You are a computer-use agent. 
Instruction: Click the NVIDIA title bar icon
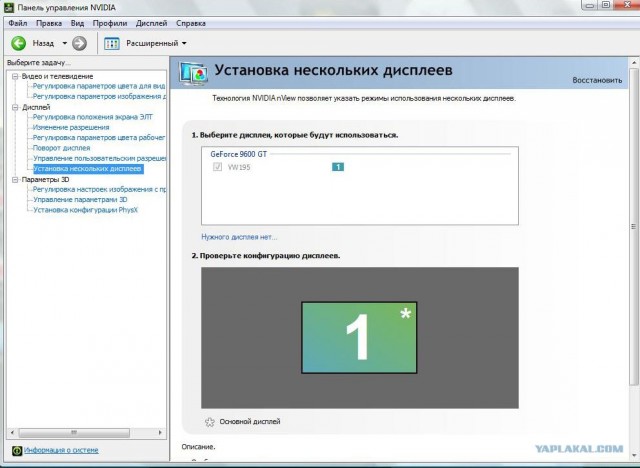click(9, 7)
